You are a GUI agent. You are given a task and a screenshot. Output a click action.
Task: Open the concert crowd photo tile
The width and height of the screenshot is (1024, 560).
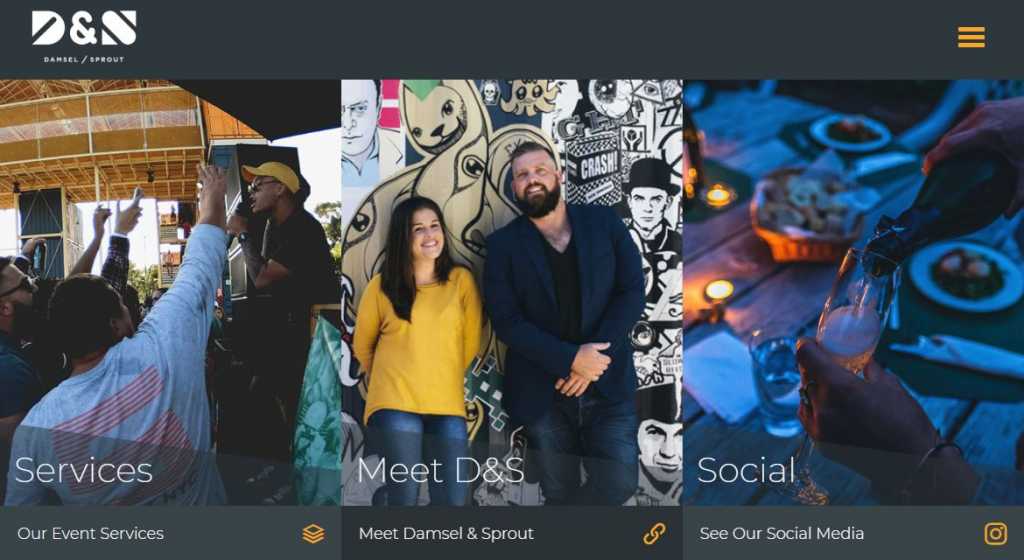pos(170,292)
